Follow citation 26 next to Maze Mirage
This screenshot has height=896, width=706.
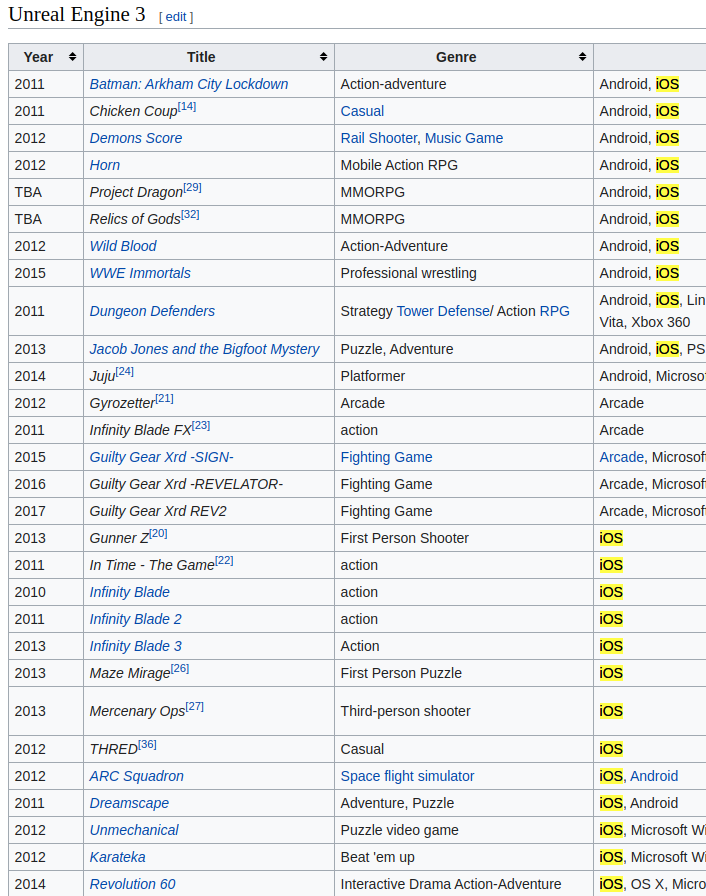[x=180, y=668]
